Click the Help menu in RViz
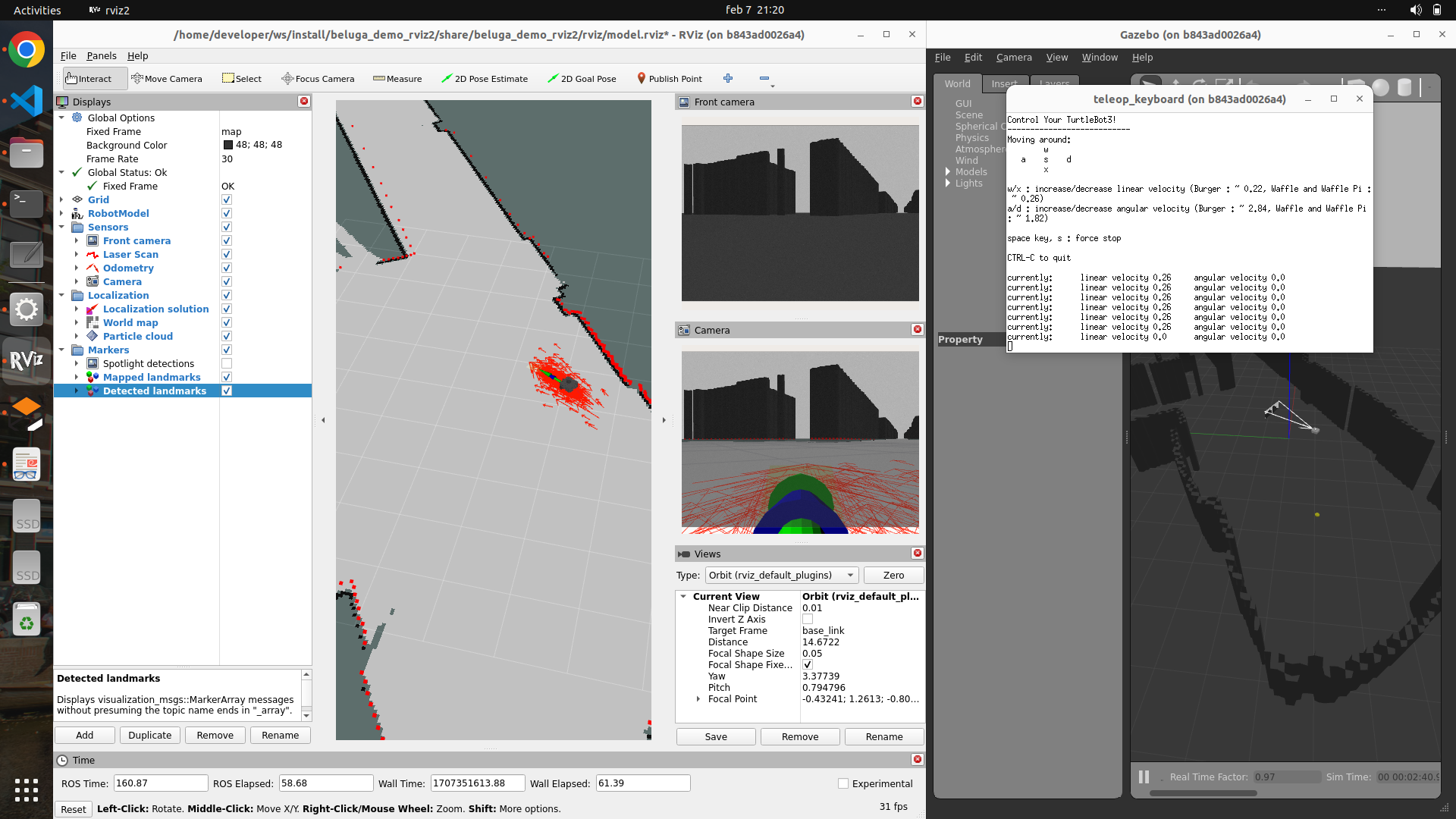 pos(137,55)
